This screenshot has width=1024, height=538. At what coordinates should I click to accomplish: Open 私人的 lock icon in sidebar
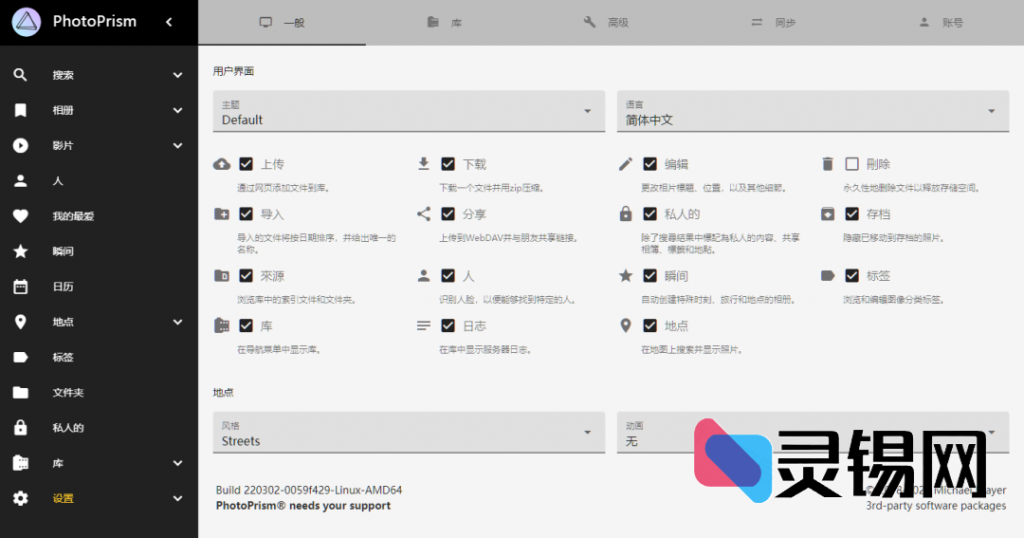[x=20, y=428]
